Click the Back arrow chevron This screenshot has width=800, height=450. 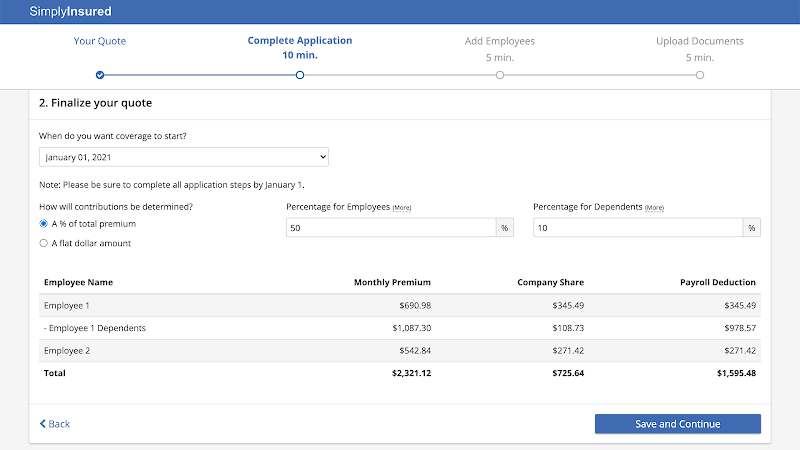pyautogui.click(x=43, y=424)
